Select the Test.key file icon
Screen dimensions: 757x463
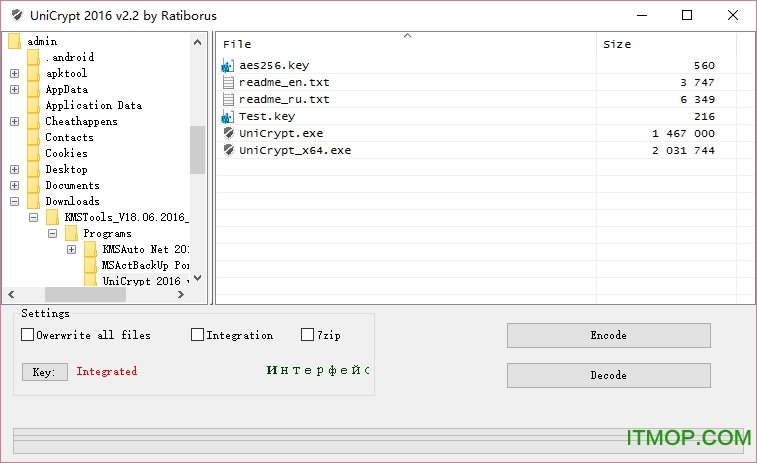click(227, 117)
